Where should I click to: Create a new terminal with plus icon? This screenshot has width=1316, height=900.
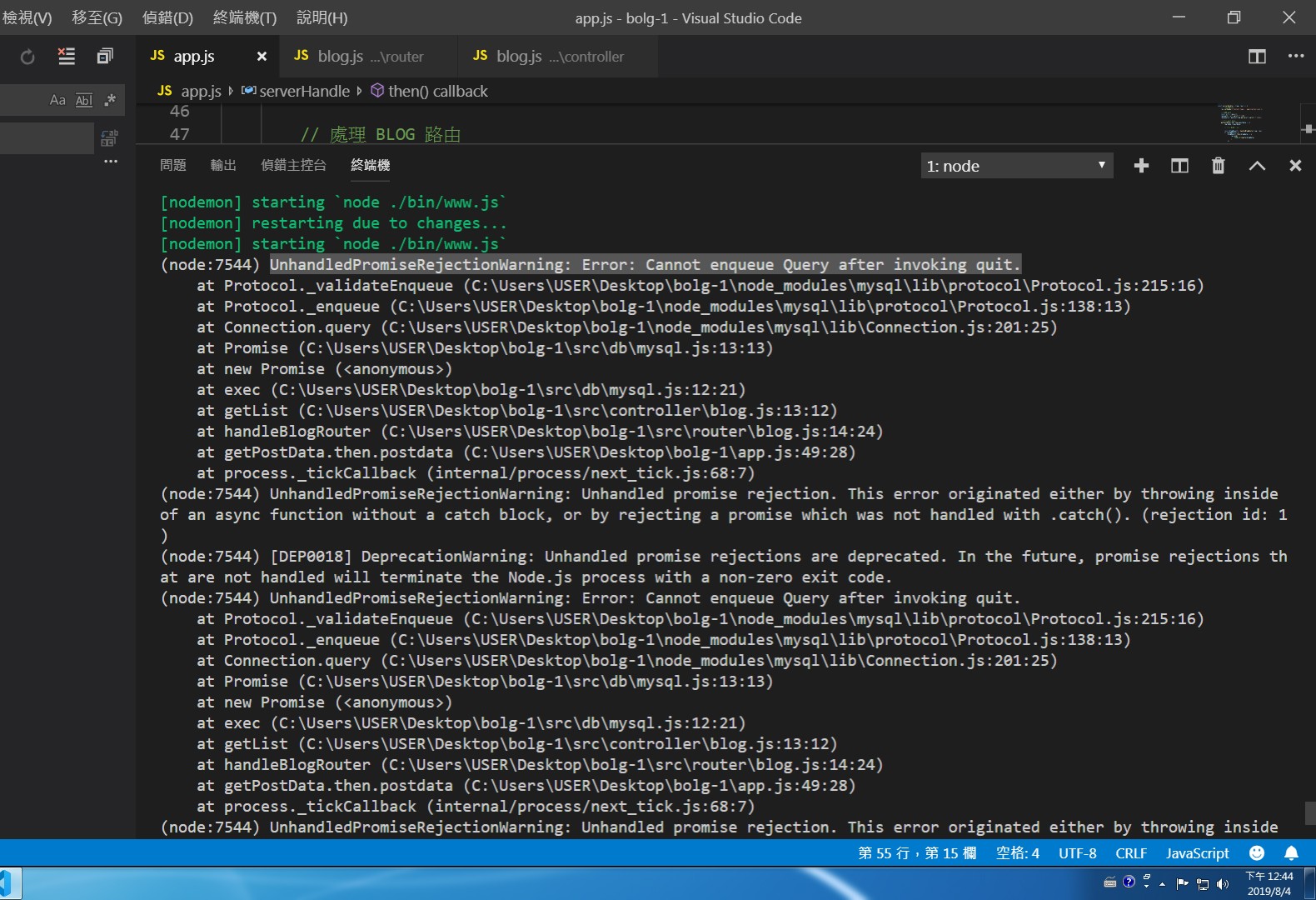[1141, 166]
